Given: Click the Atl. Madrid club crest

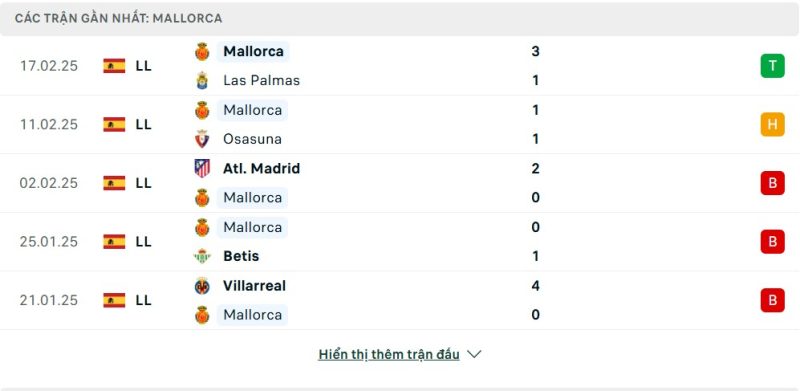Looking at the screenshot, I should click(202, 168).
